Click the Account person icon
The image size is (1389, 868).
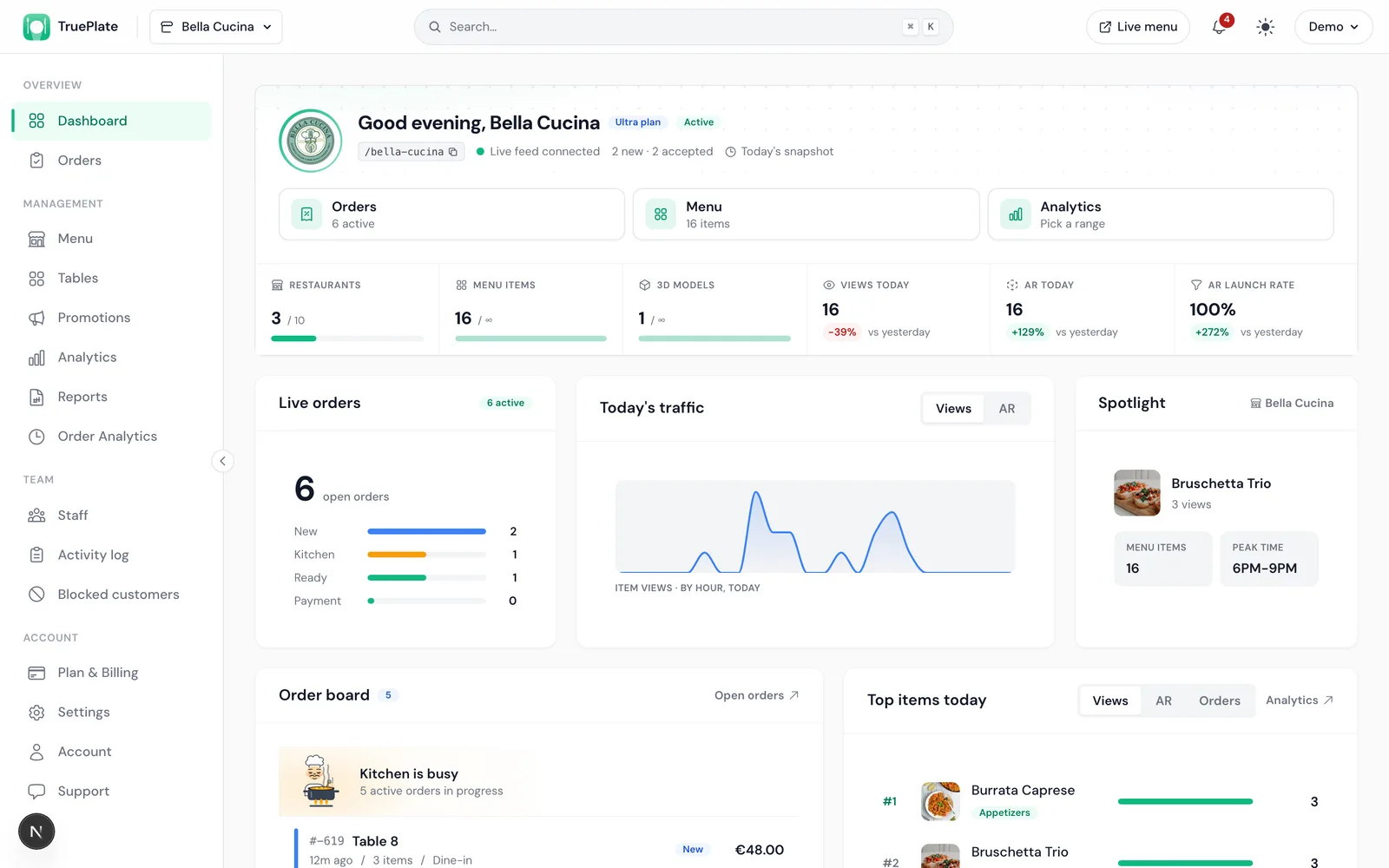point(36,752)
